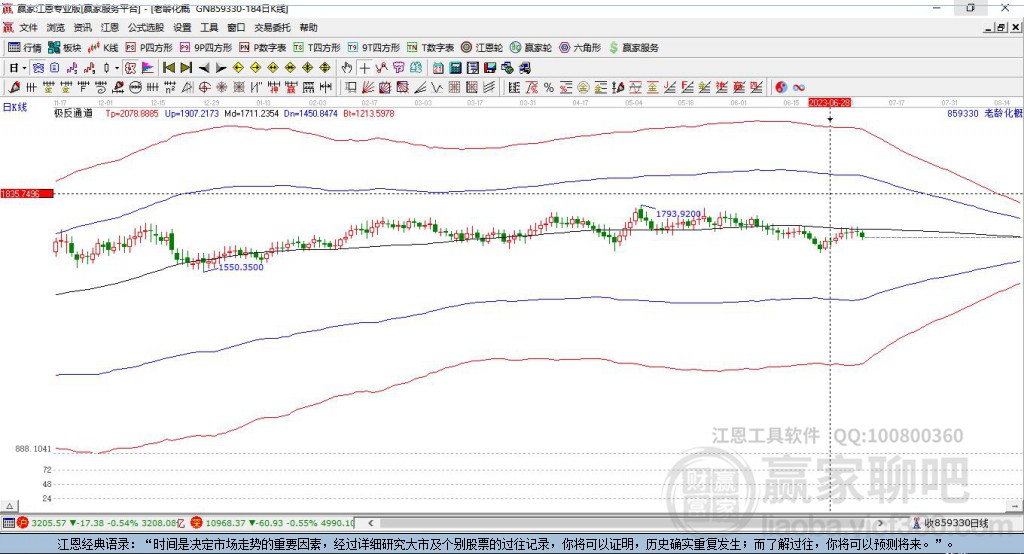The height and width of the screenshot is (554, 1024).
Task: Jump to the last bar icon
Action: pyautogui.click(x=186, y=68)
